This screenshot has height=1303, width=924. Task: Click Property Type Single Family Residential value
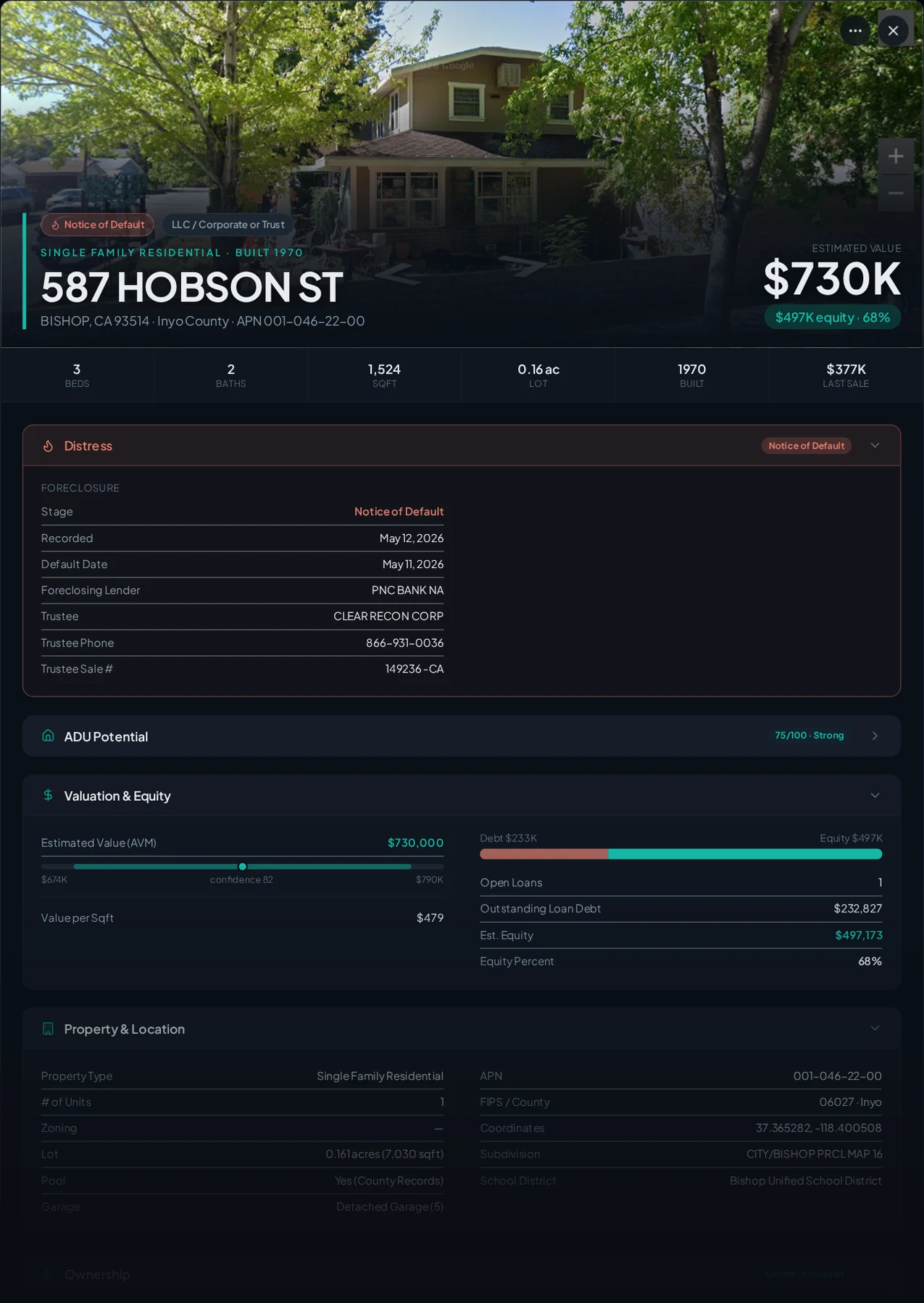(380, 1076)
